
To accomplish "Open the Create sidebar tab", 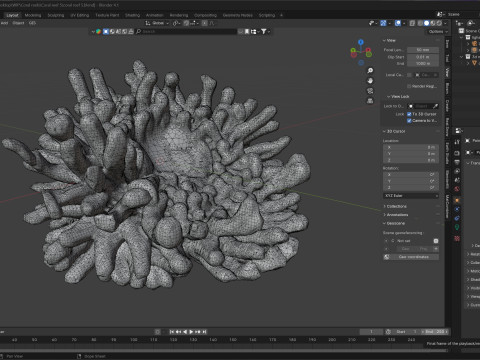I will pos(447,105).
